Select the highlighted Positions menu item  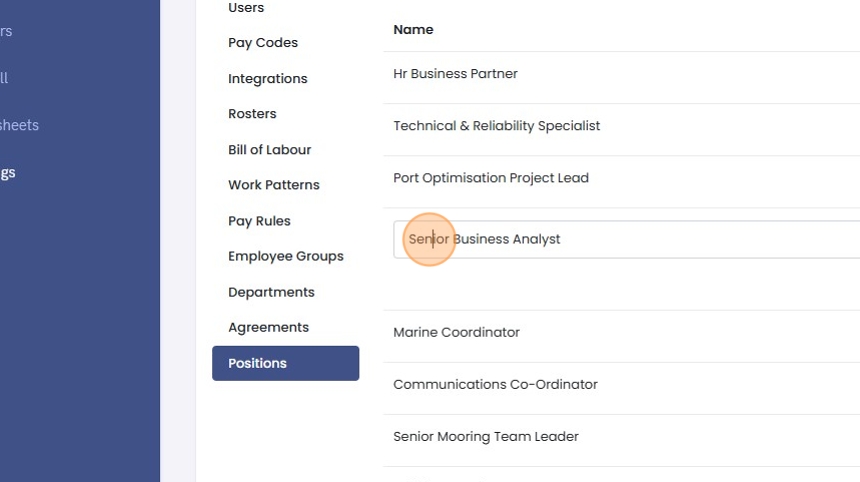click(x=285, y=363)
